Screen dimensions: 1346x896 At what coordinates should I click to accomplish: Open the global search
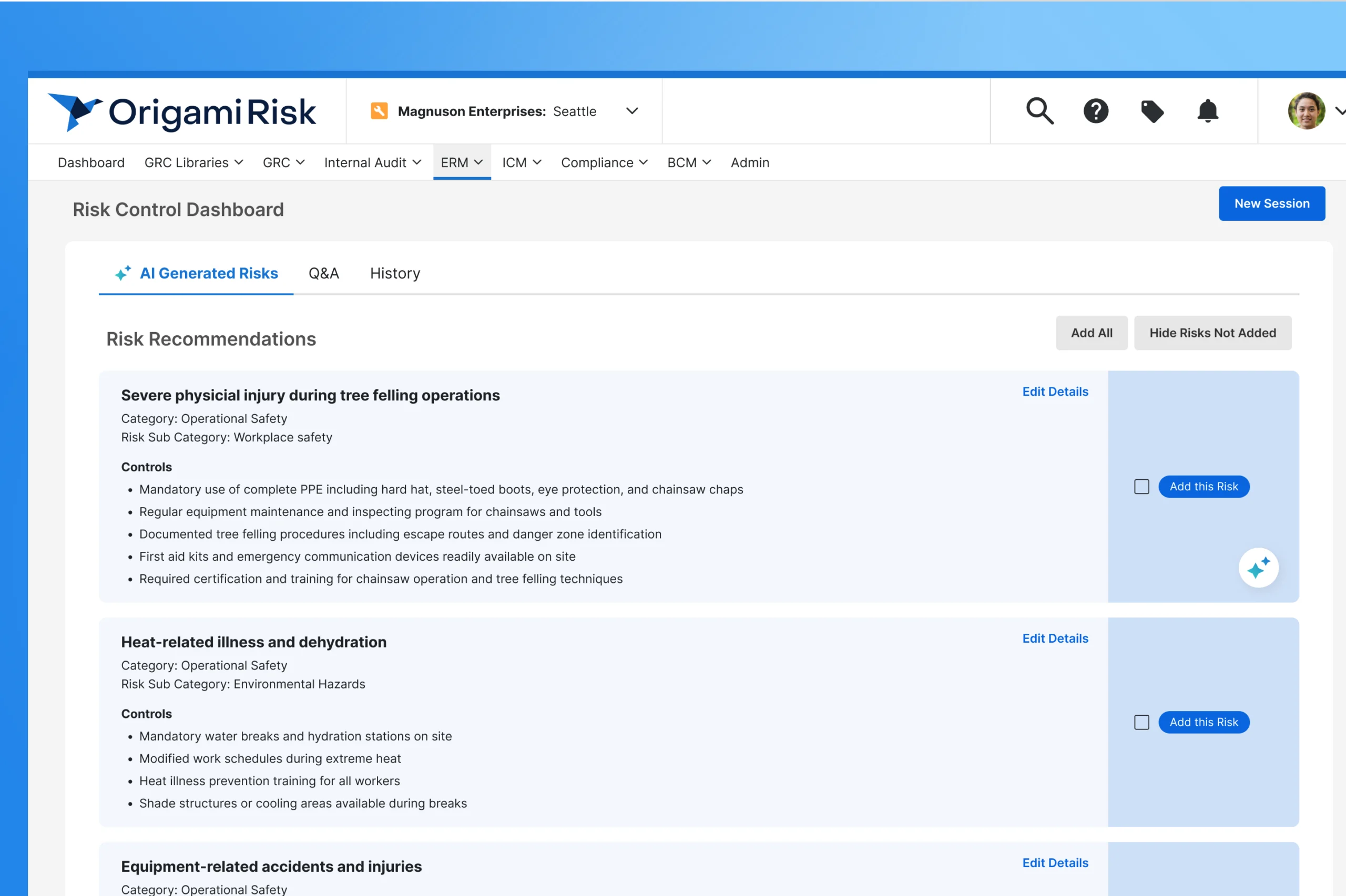pos(1039,111)
